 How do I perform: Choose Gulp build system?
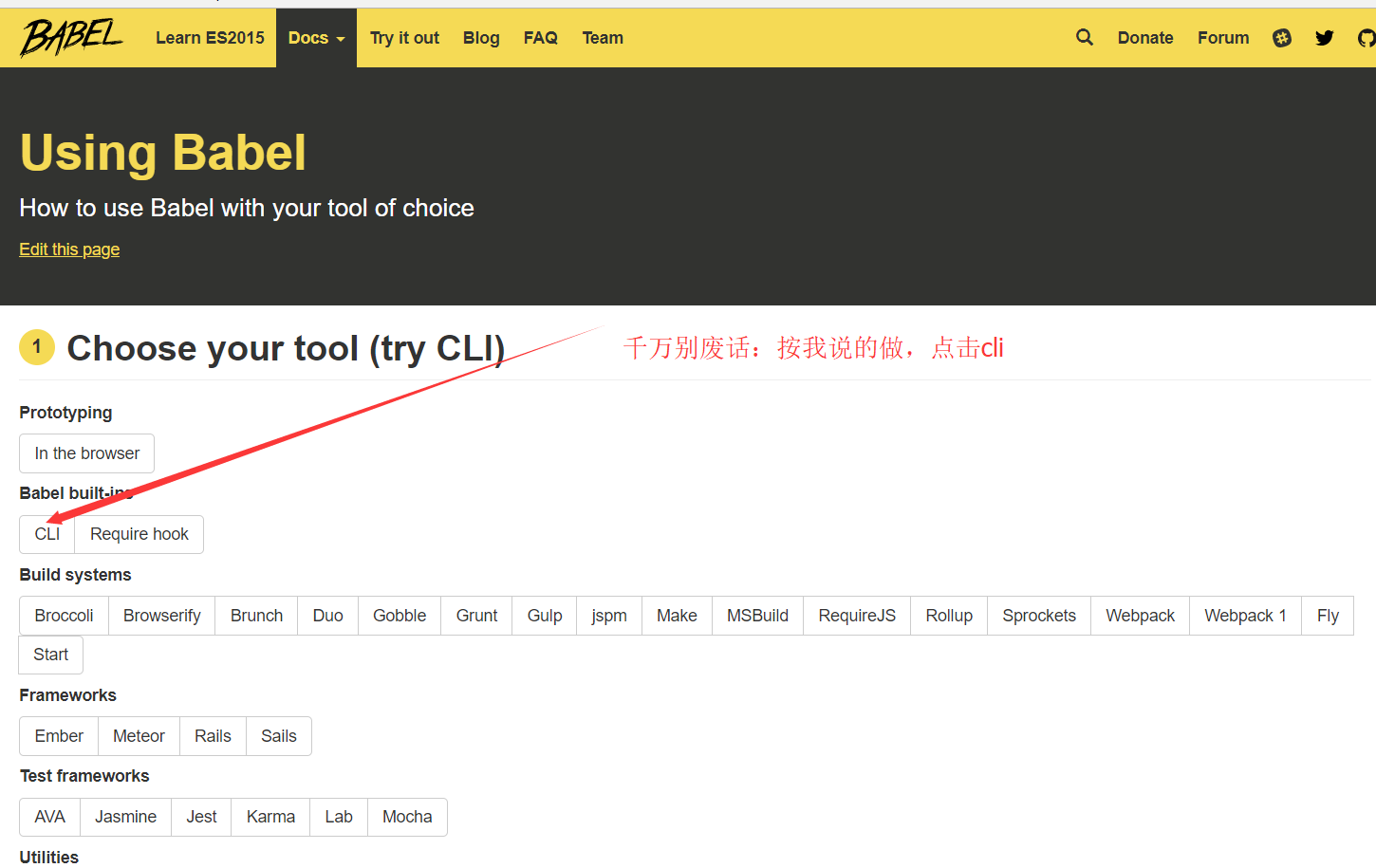(545, 616)
